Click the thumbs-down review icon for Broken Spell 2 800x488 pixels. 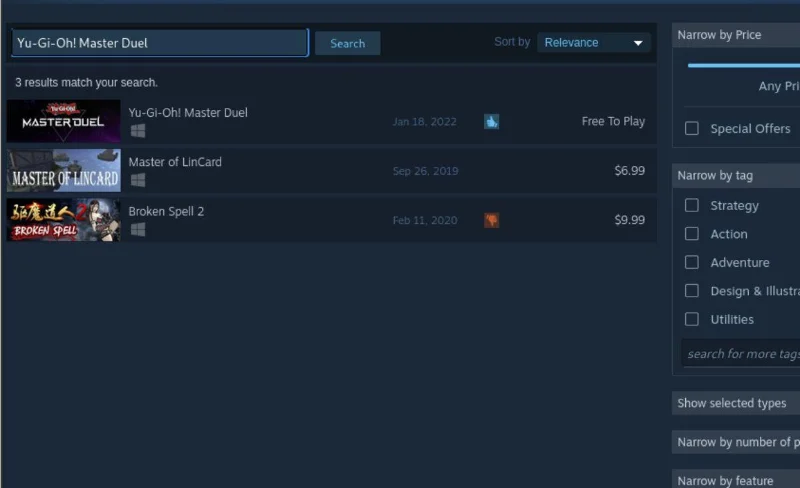[x=491, y=220]
